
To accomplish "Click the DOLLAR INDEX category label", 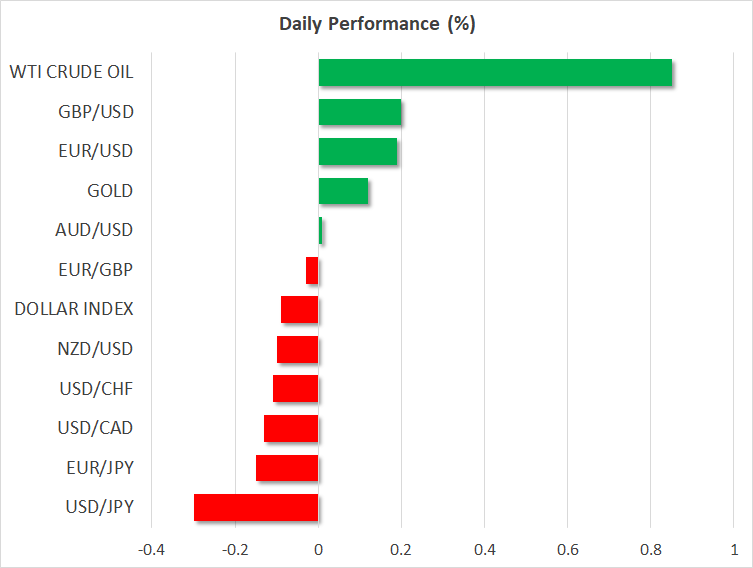I will pyautogui.click(x=73, y=309).
